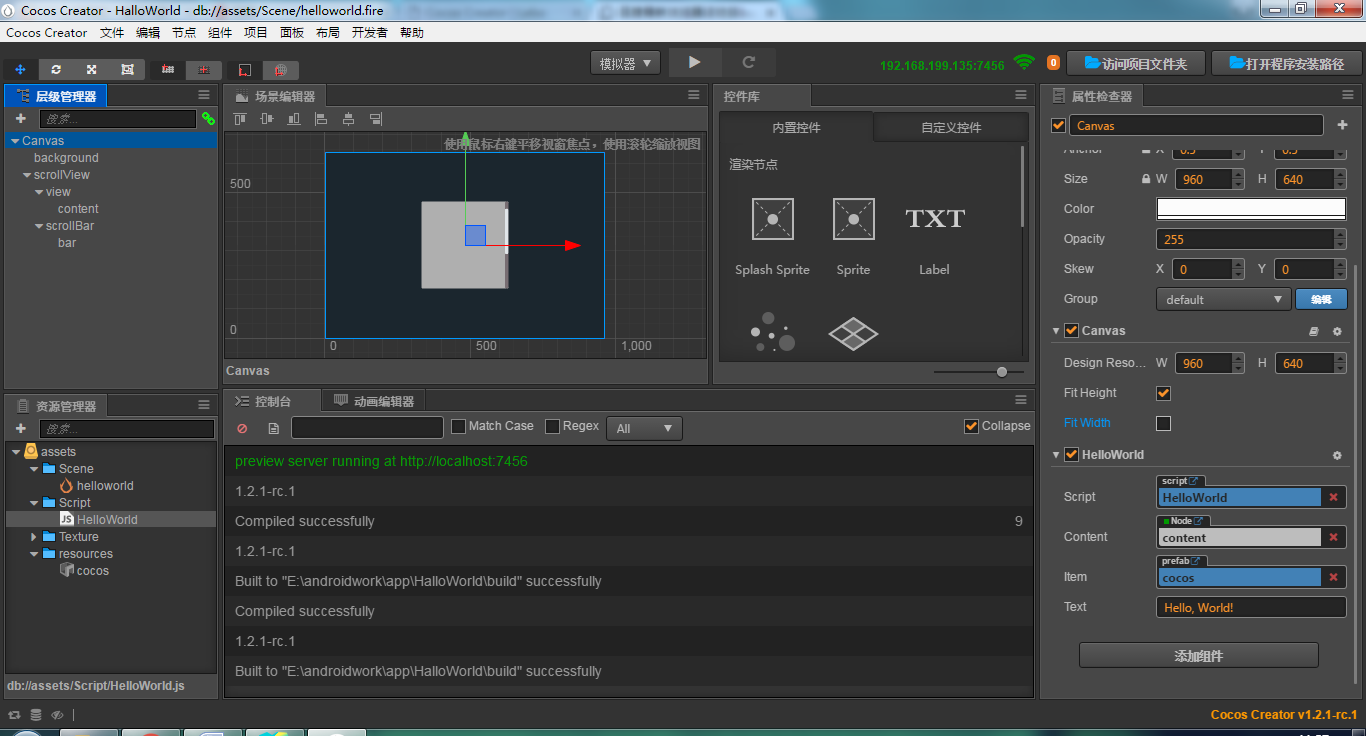
Task: Select the Rect transform tool
Action: [x=127, y=69]
